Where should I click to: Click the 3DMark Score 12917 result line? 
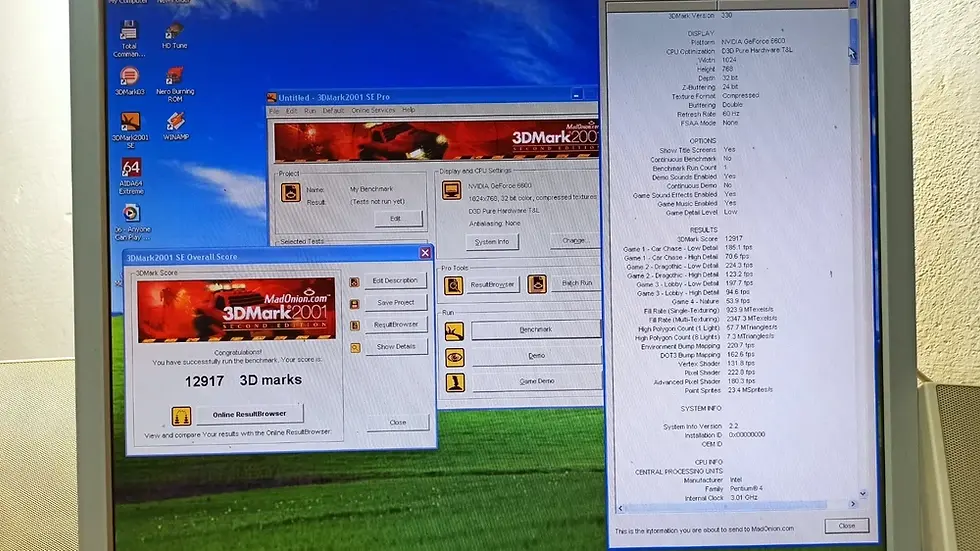709,239
